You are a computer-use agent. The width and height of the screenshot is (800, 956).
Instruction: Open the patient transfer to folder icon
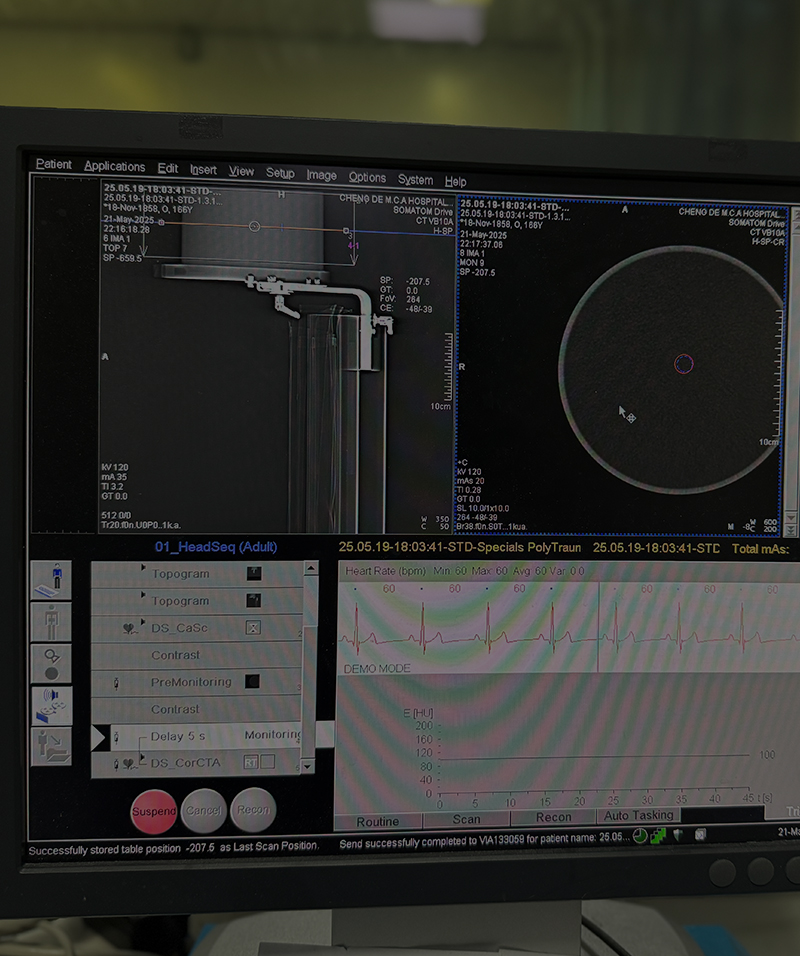(50, 746)
